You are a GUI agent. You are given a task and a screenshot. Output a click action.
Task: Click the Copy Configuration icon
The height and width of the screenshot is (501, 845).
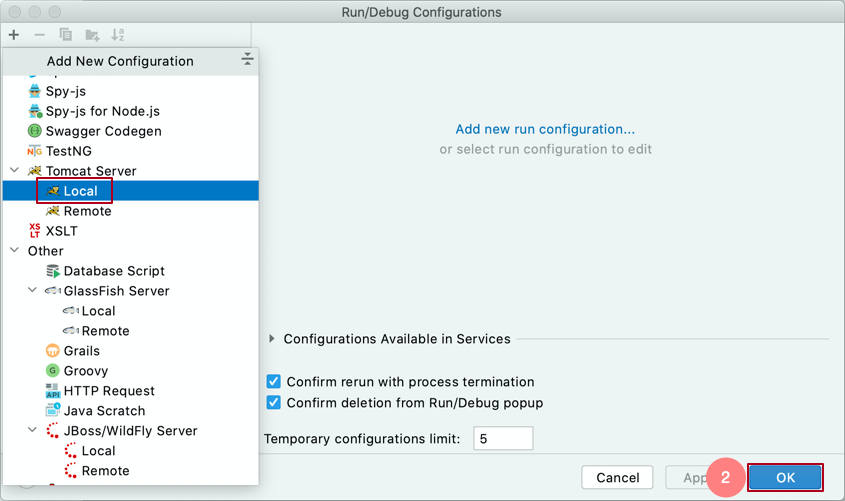click(x=65, y=35)
